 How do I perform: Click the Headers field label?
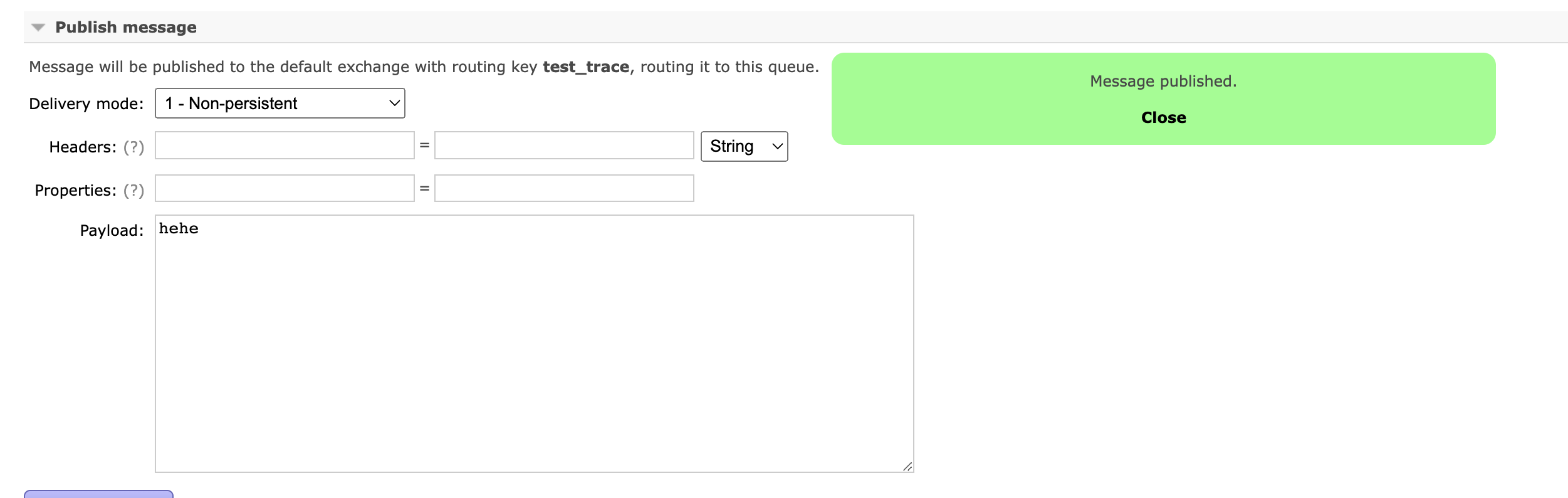pyautogui.click(x=83, y=147)
